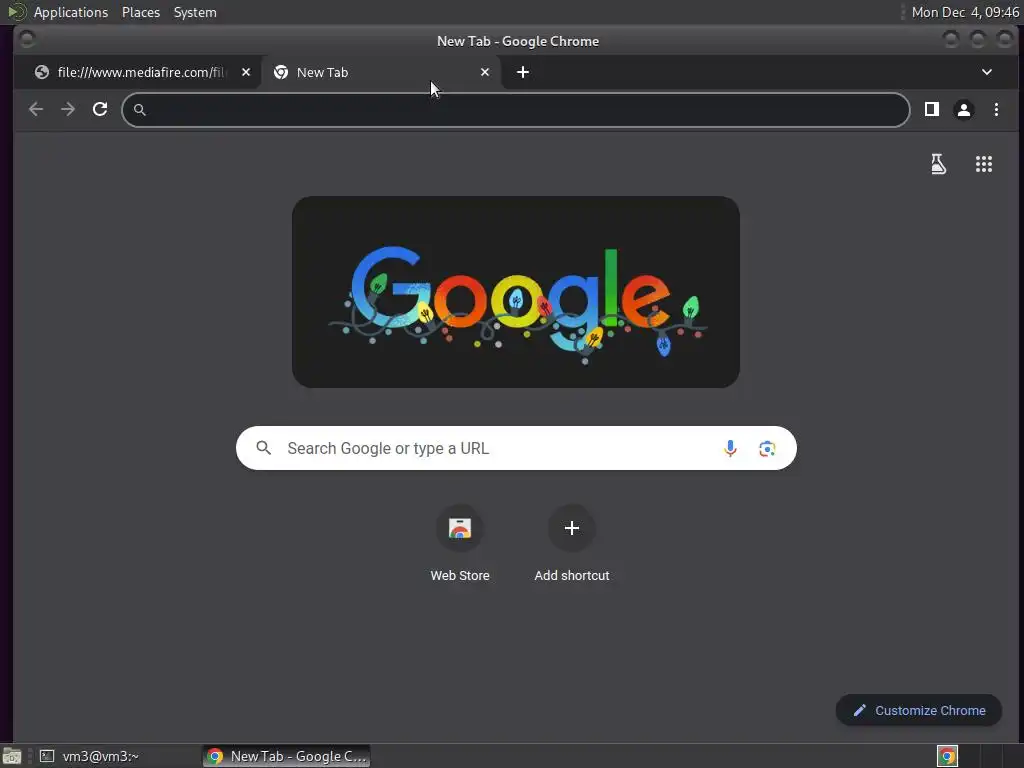Screen dimensions: 1024x768
Task: Open the Google apps grid
Action: point(984,164)
